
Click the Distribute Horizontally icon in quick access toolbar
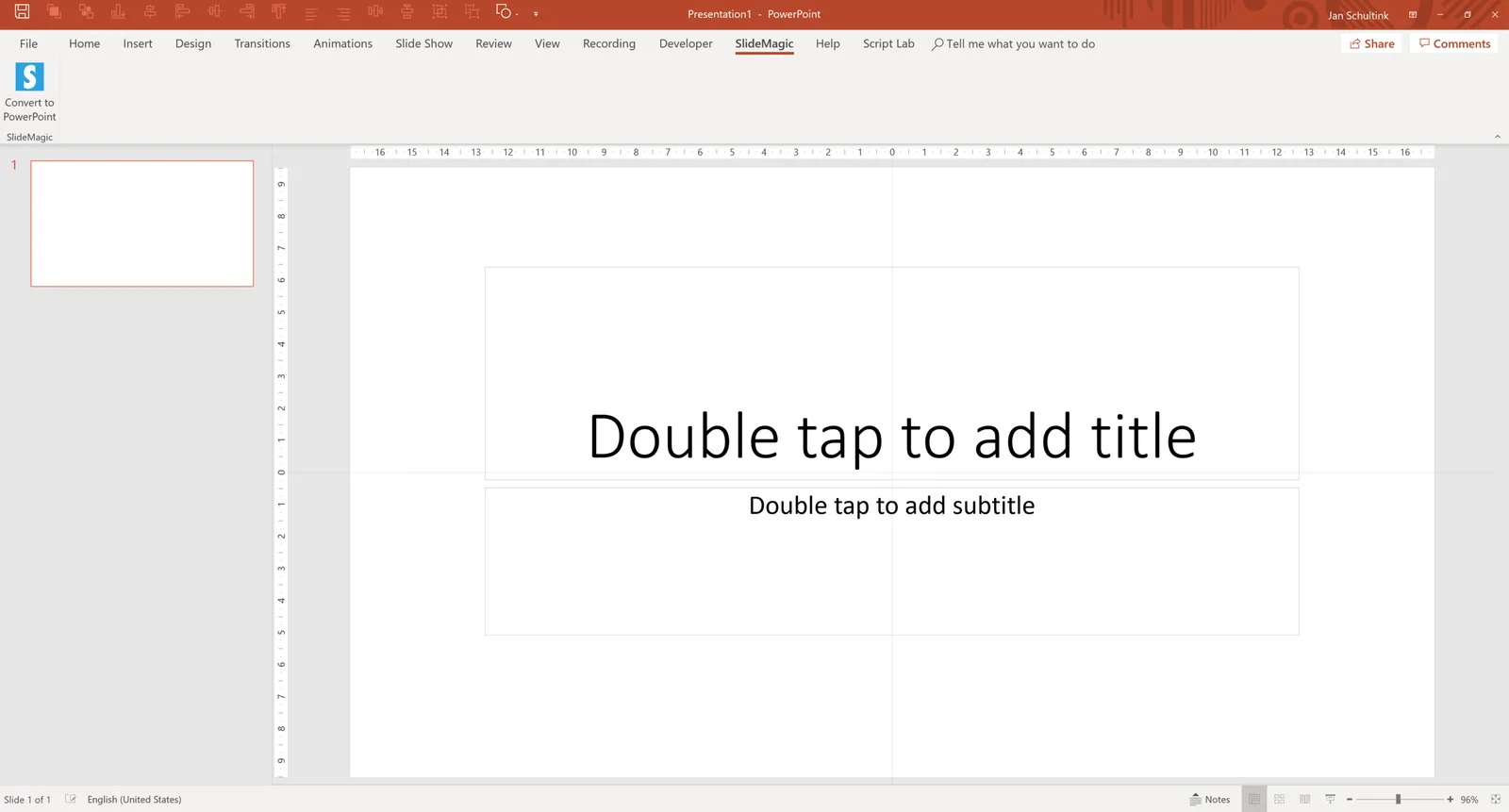tap(375, 12)
